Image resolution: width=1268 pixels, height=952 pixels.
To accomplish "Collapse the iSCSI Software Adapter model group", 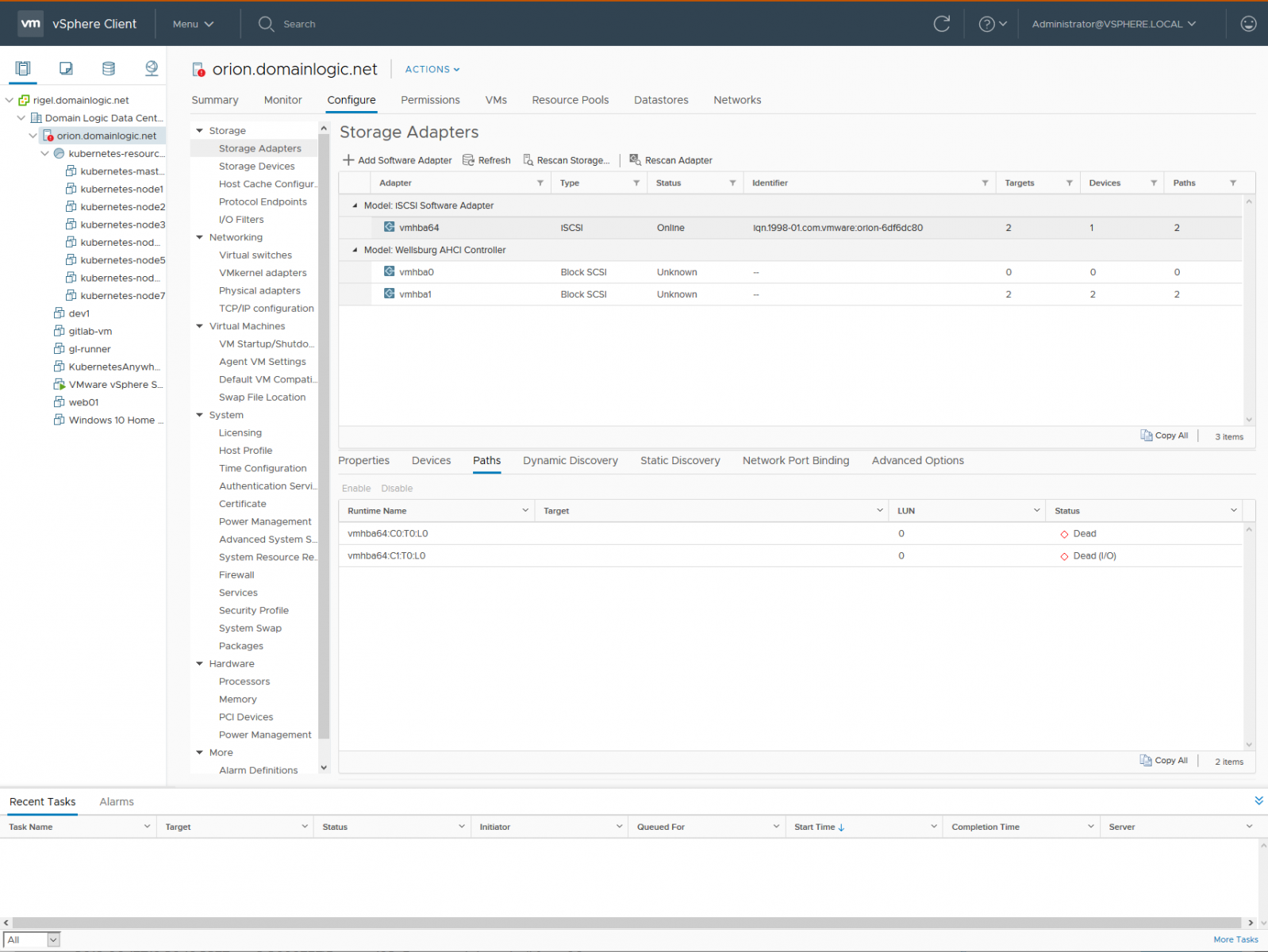I will click(355, 205).
